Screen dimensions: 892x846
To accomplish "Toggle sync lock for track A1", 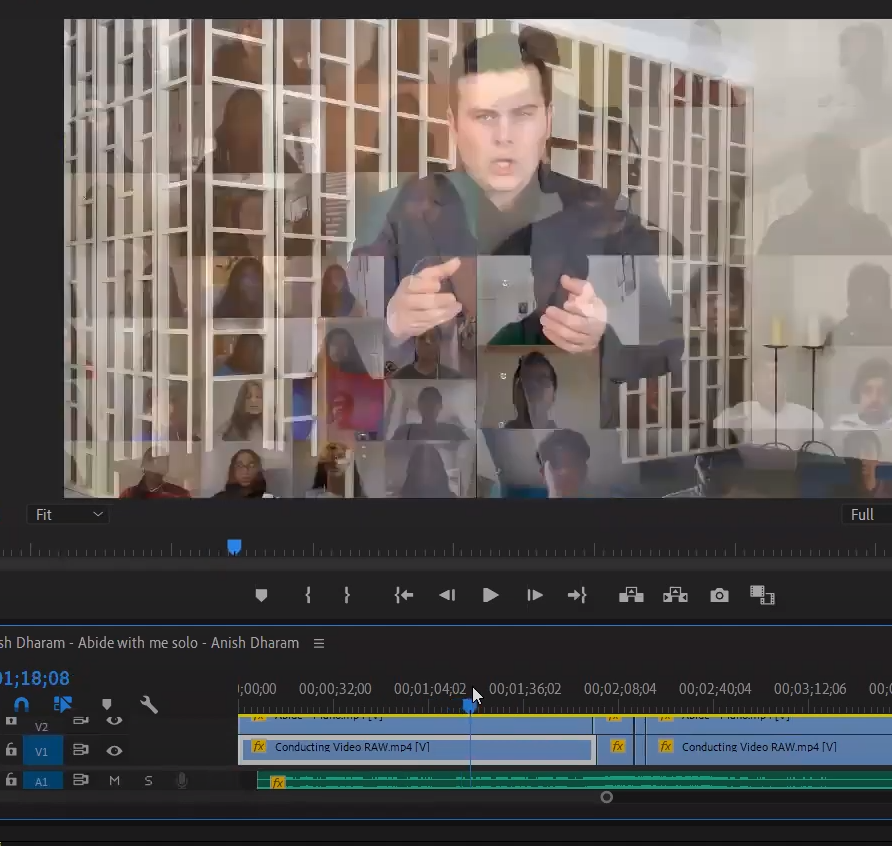I will 81,779.
